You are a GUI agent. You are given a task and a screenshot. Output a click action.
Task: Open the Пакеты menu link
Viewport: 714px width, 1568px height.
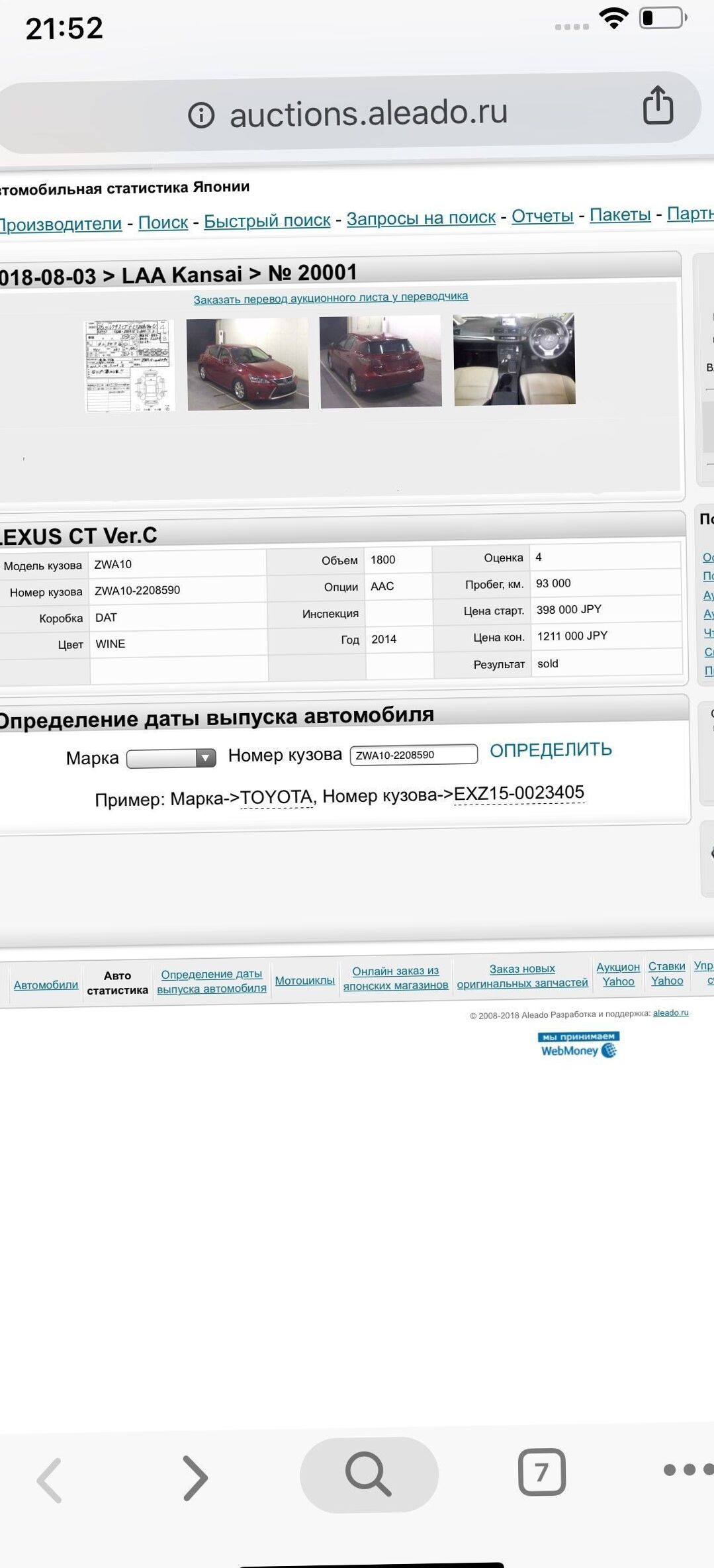(x=620, y=215)
